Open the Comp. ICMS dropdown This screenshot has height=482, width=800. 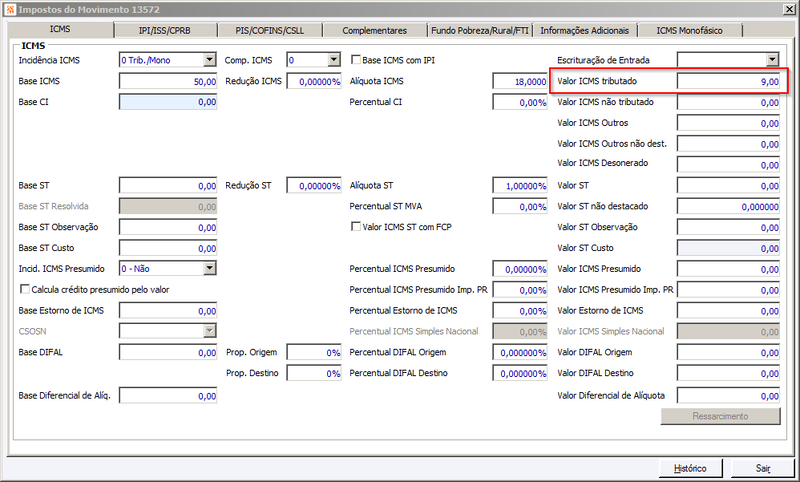(334, 60)
